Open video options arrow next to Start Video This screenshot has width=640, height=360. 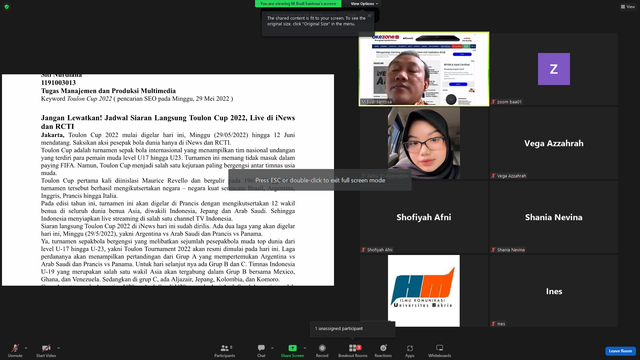[59, 348]
